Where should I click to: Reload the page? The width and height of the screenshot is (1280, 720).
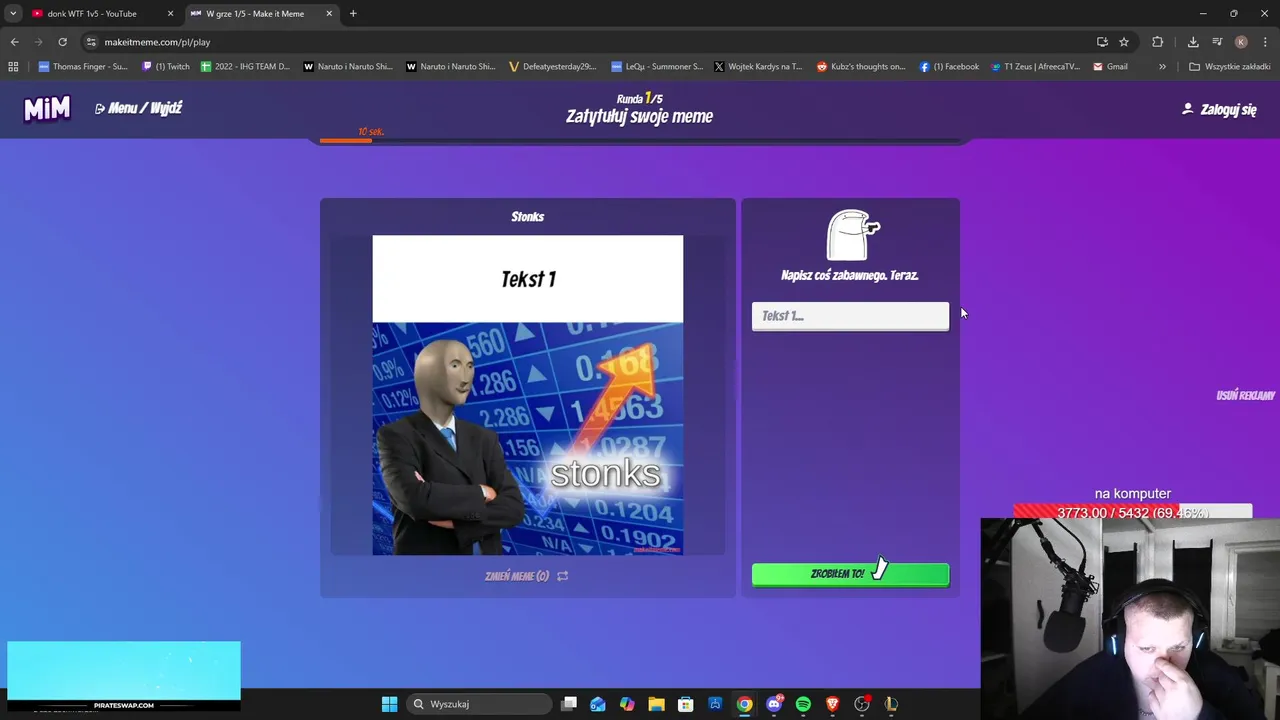[62, 42]
